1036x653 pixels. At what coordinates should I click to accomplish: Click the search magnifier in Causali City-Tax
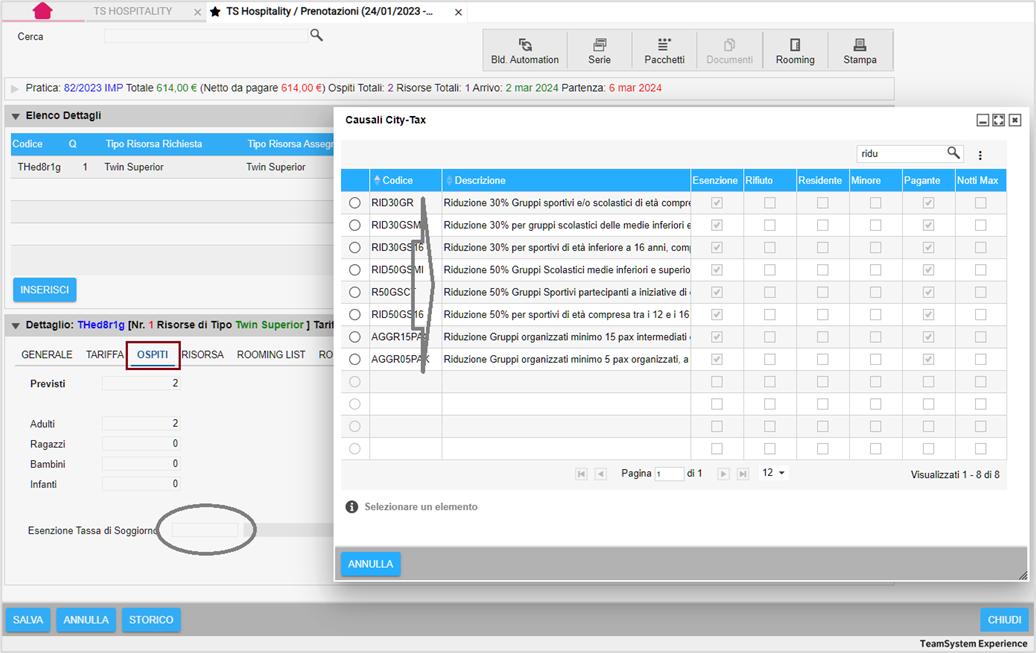click(x=953, y=153)
